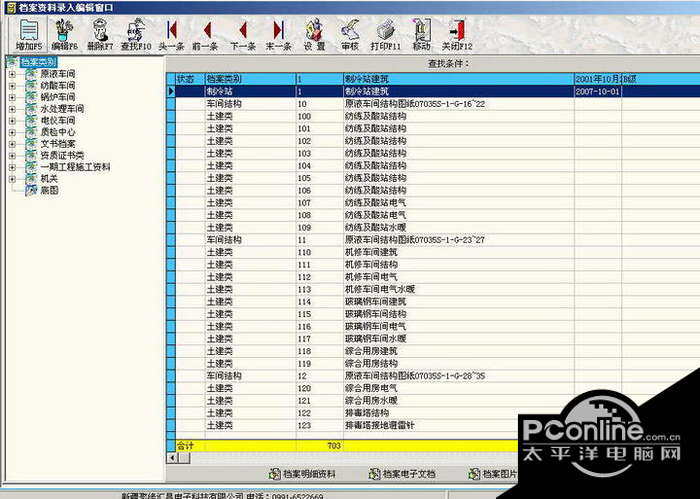Click the row selector beside row 100
The image size is (700, 499).
click(171, 116)
